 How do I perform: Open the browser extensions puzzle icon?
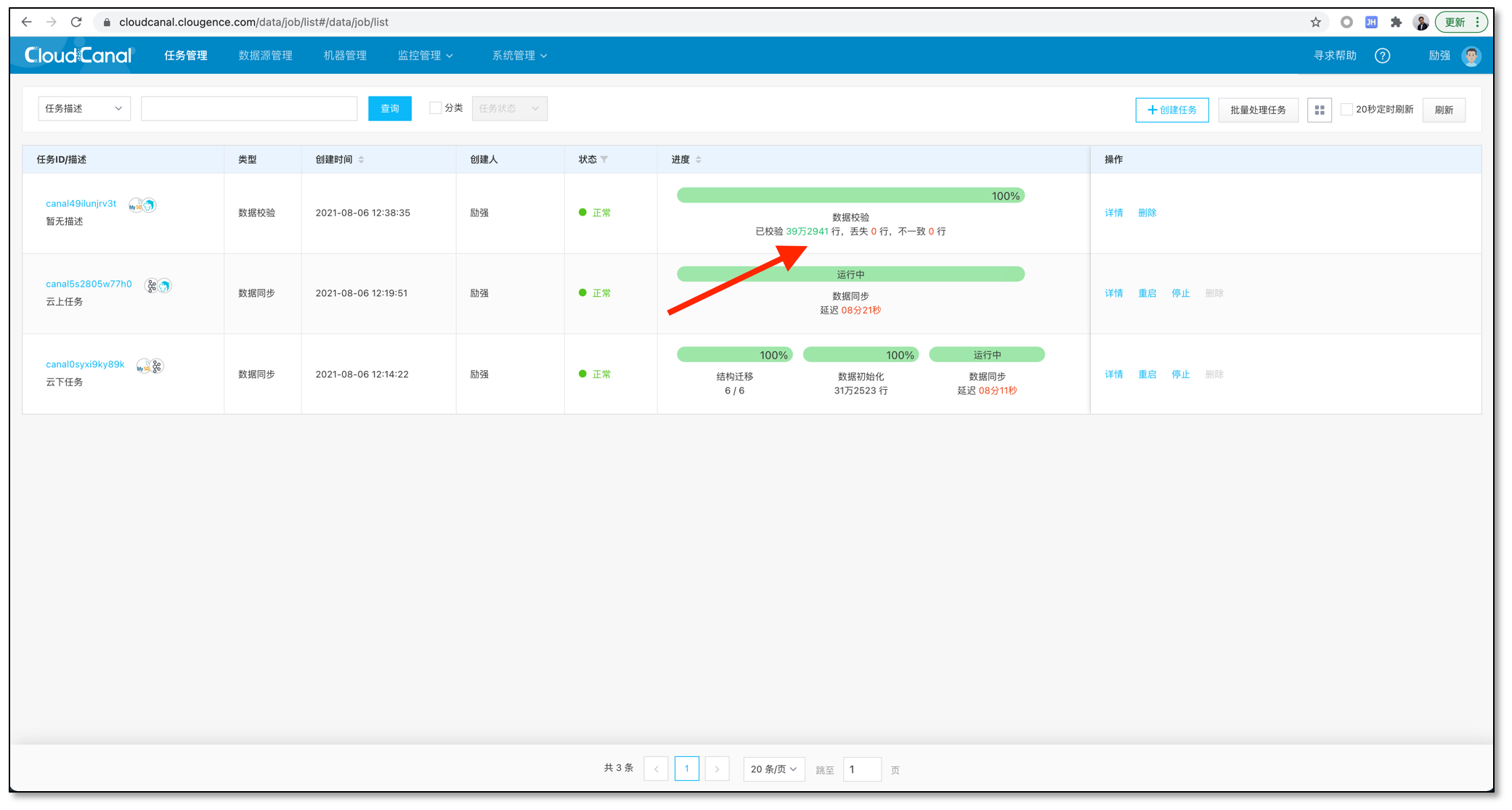pos(1395,22)
